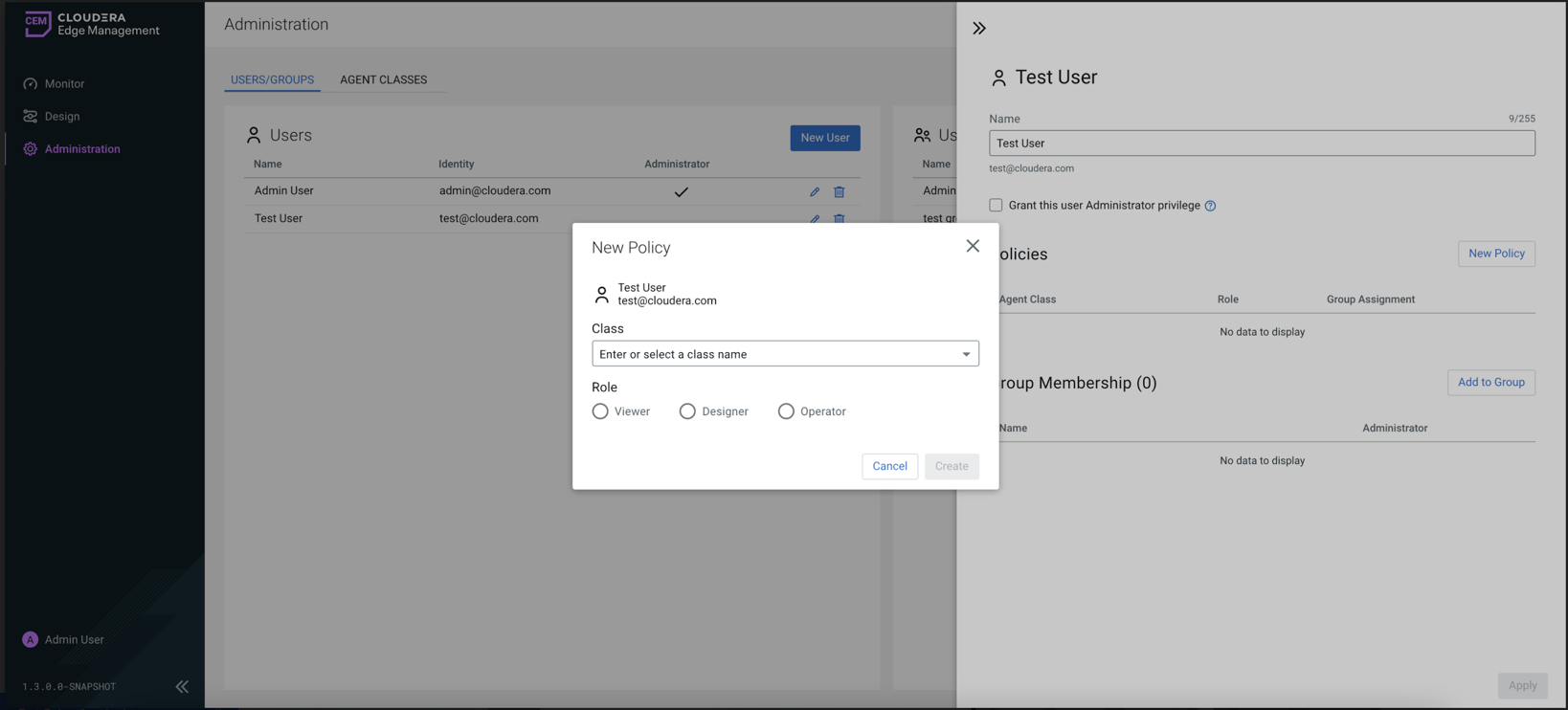Collapse the sidebar with double chevron
Image resolution: width=1568 pixels, height=710 pixels.
click(x=182, y=686)
